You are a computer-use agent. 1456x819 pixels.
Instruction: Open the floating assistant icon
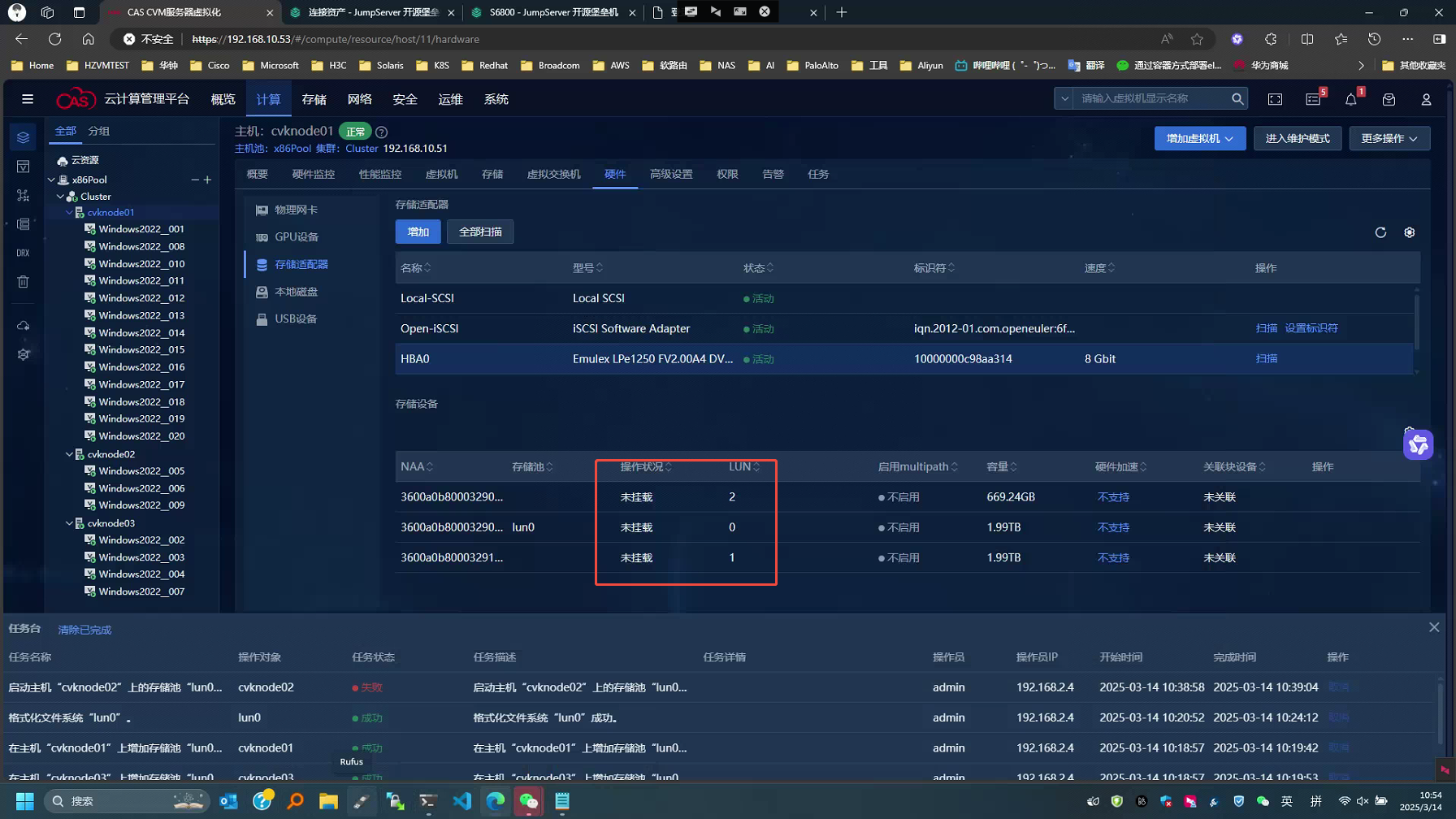[1418, 444]
